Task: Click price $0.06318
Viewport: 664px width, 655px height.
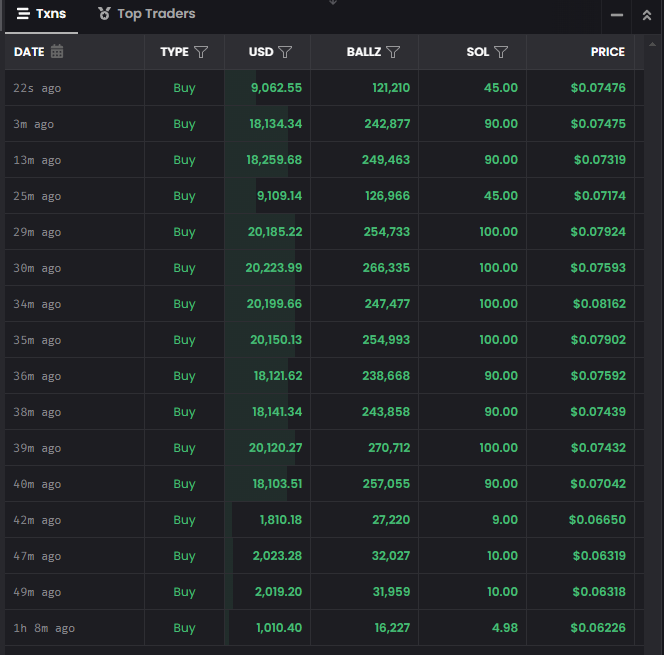Action: [599, 591]
